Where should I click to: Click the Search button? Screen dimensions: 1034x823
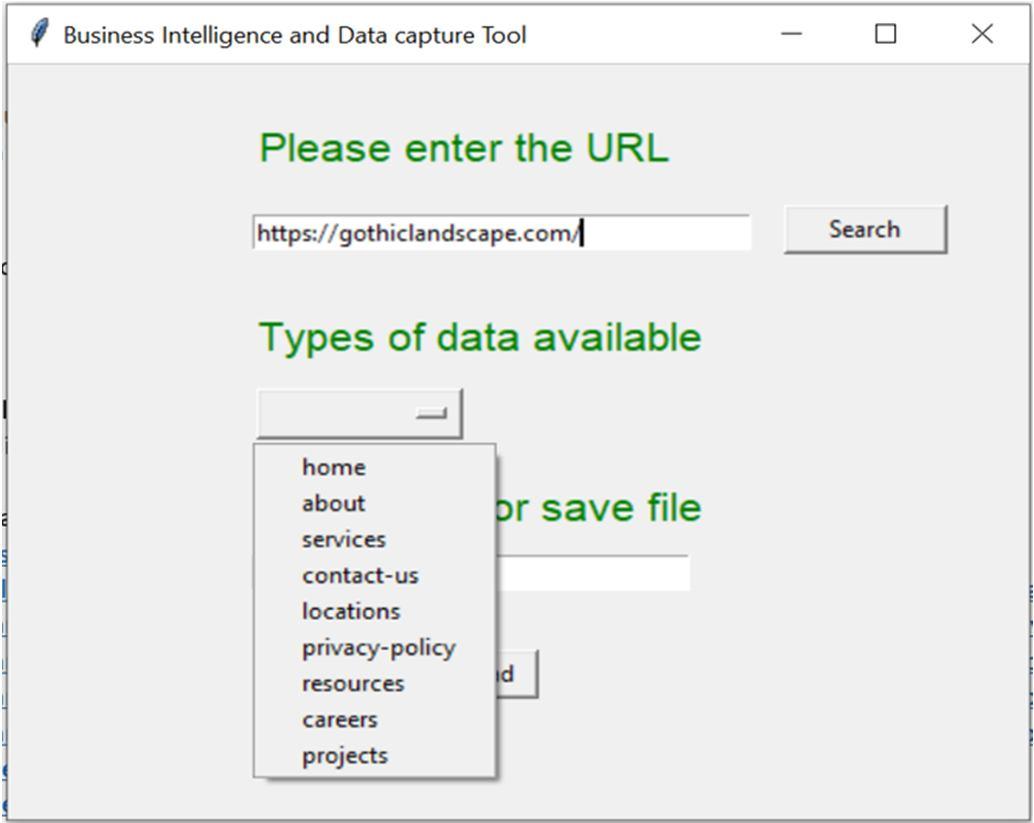[x=864, y=229]
